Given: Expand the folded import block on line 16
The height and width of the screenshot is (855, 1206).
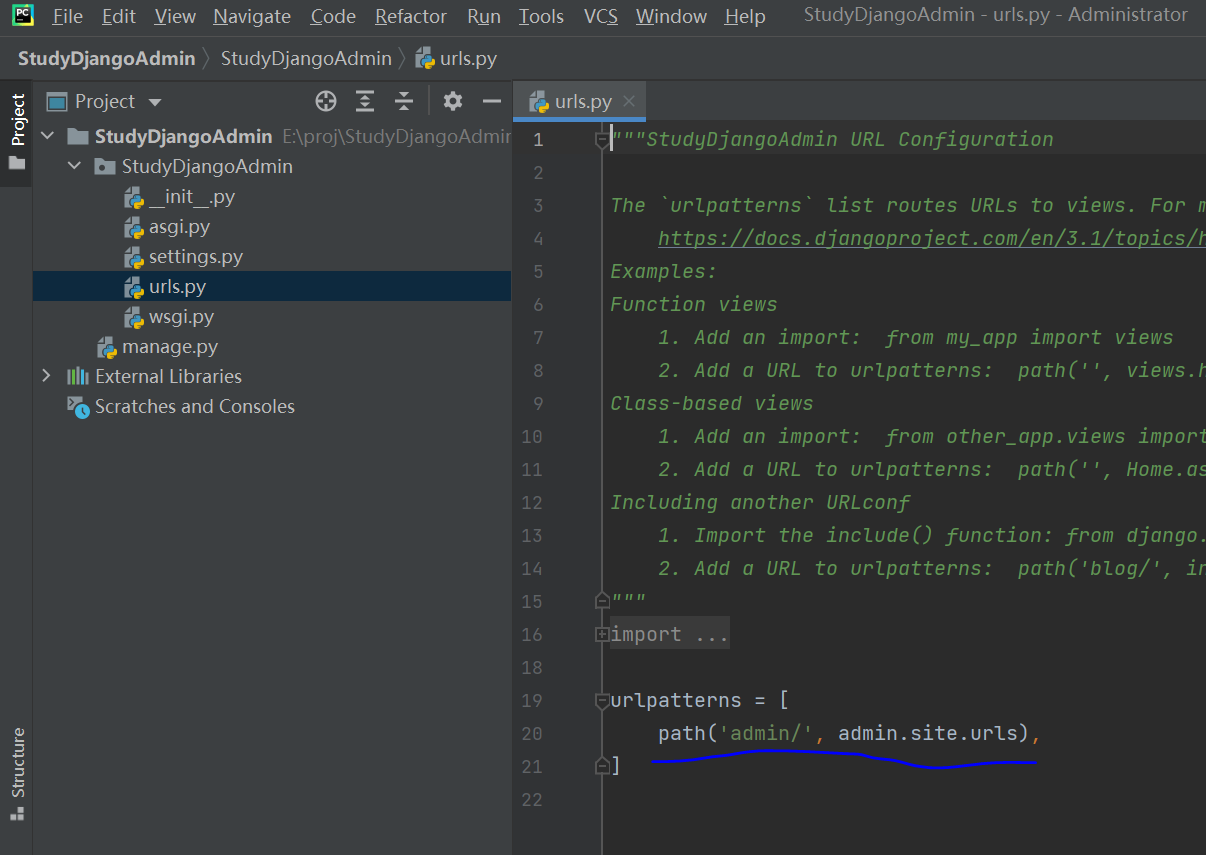Looking at the screenshot, I should tap(602, 634).
